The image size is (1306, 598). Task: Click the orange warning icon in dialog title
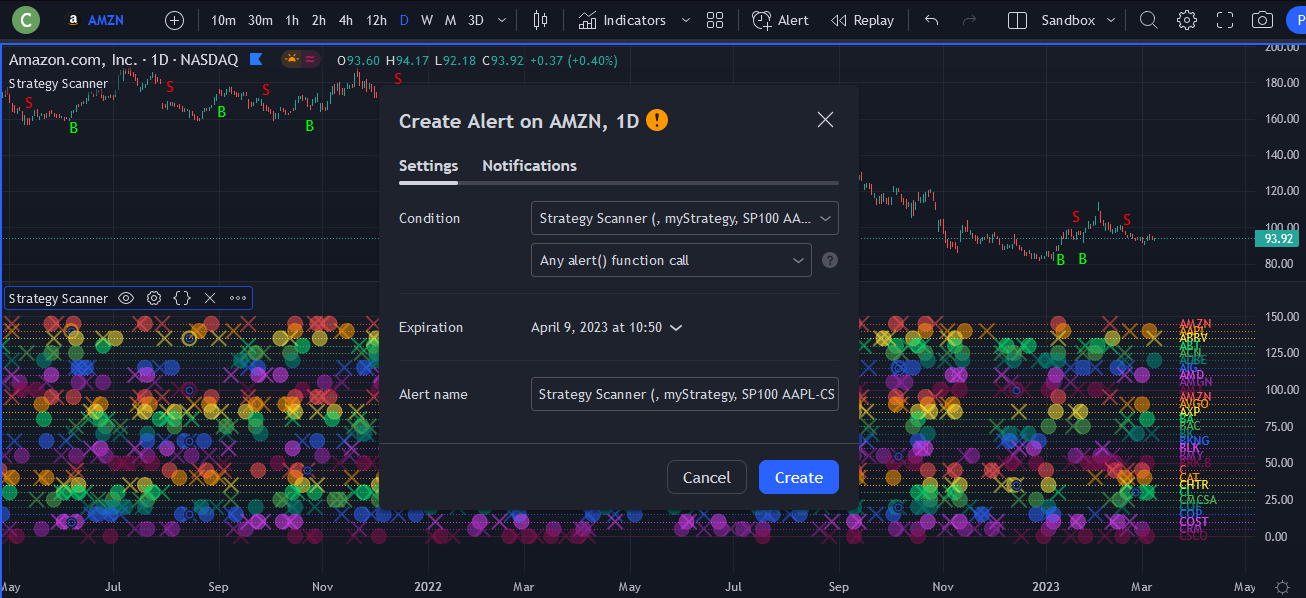click(656, 120)
